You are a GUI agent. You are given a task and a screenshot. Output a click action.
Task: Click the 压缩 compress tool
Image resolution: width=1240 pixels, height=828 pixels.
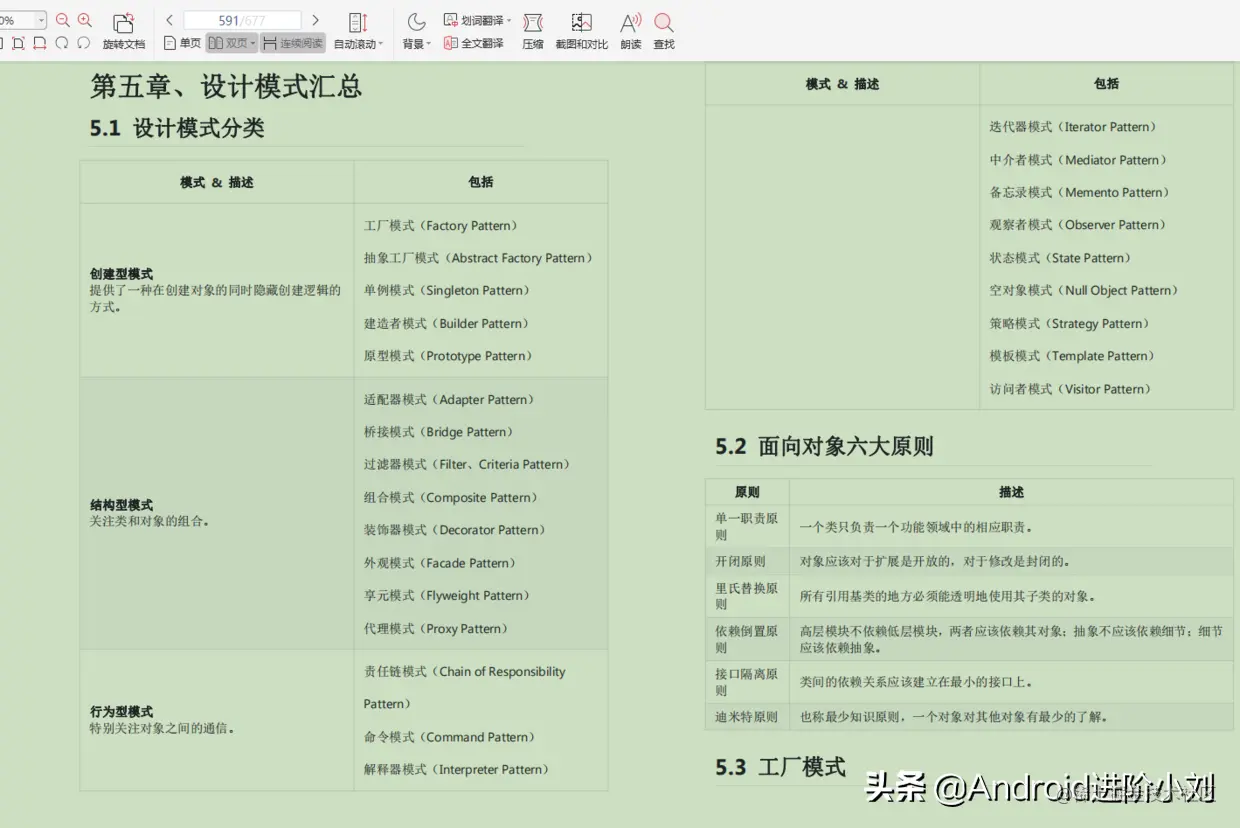pyautogui.click(x=533, y=31)
